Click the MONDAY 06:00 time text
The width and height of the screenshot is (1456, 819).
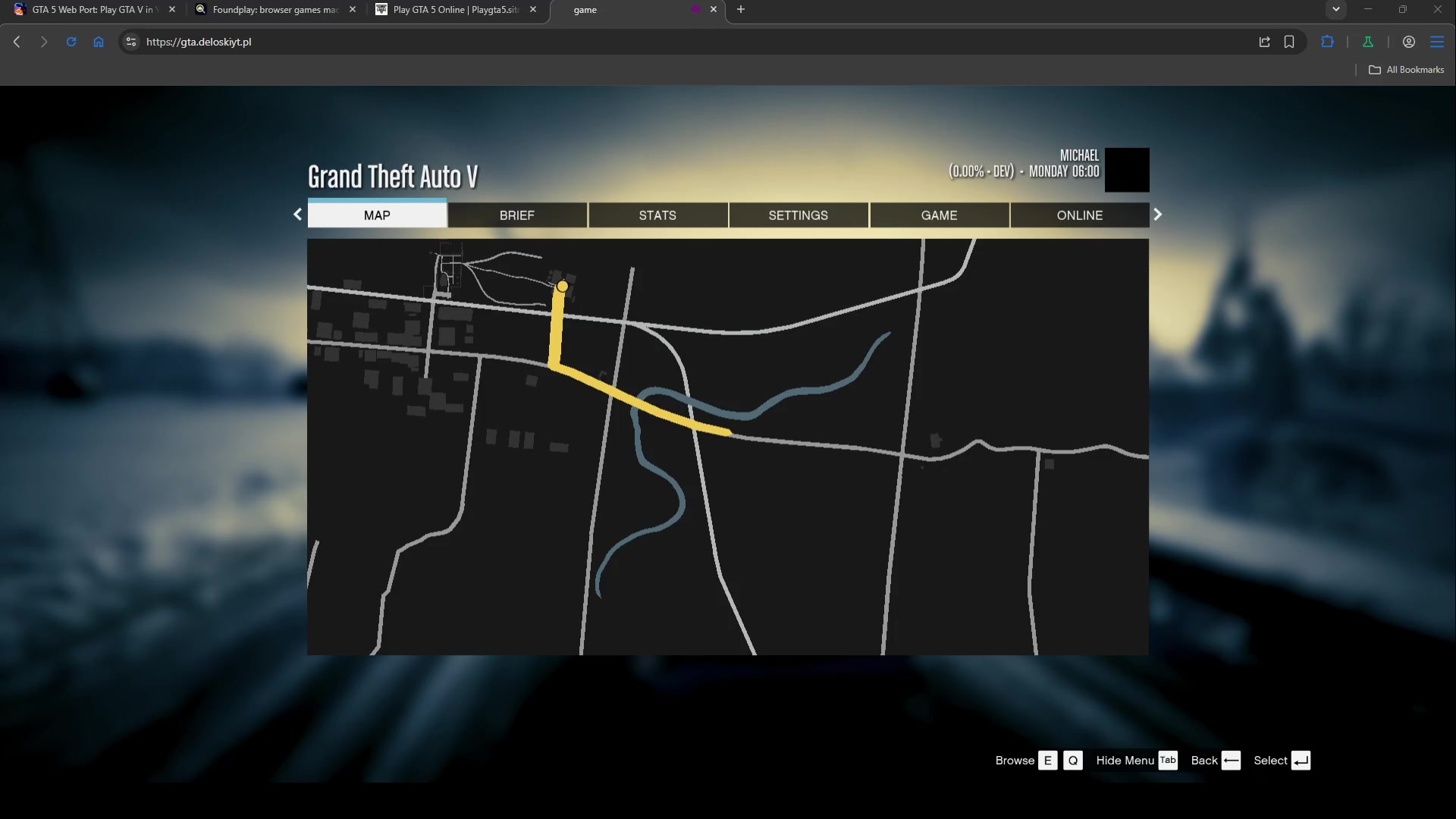1064,172
